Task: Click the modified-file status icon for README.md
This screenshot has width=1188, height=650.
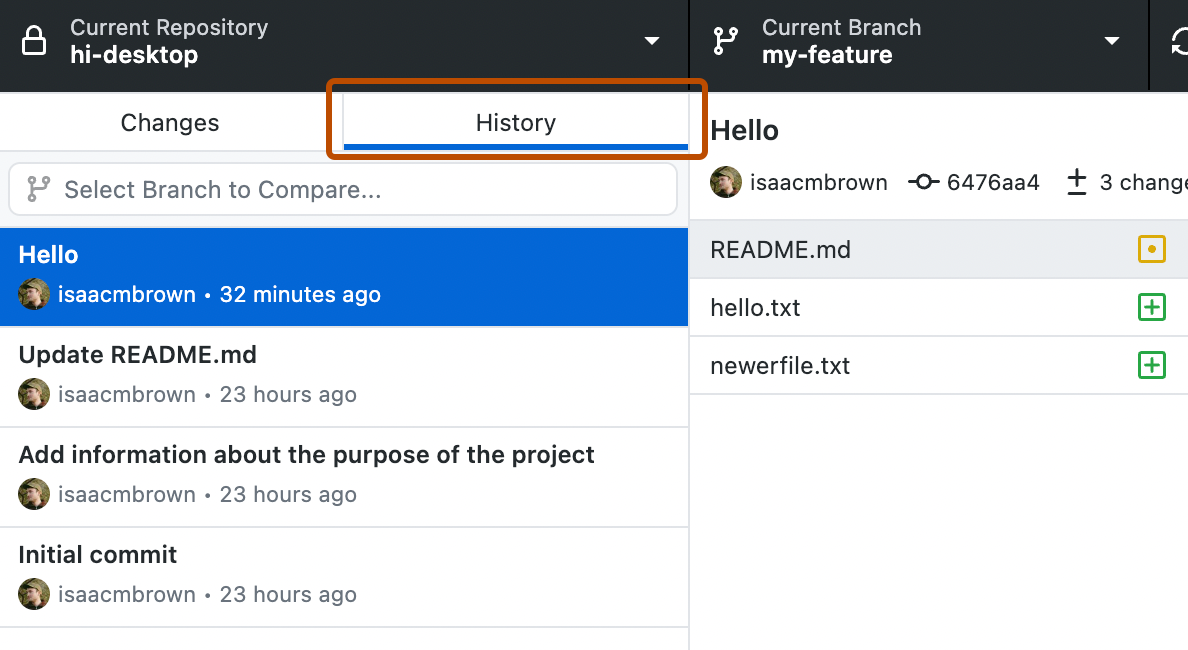Action: 1152,249
